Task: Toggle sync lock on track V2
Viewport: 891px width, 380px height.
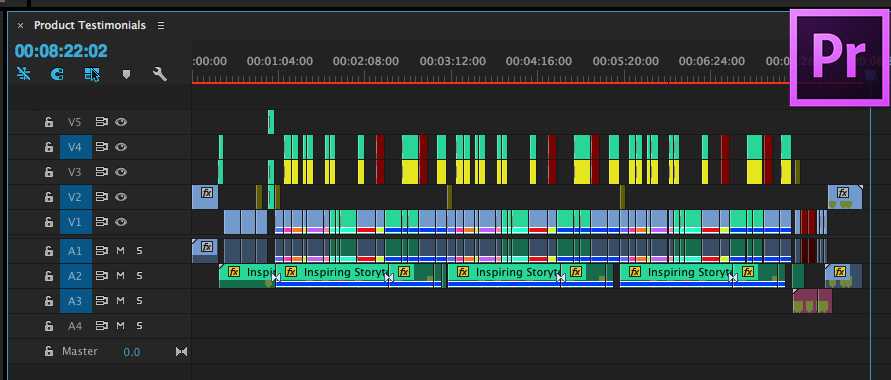Action: coord(102,197)
